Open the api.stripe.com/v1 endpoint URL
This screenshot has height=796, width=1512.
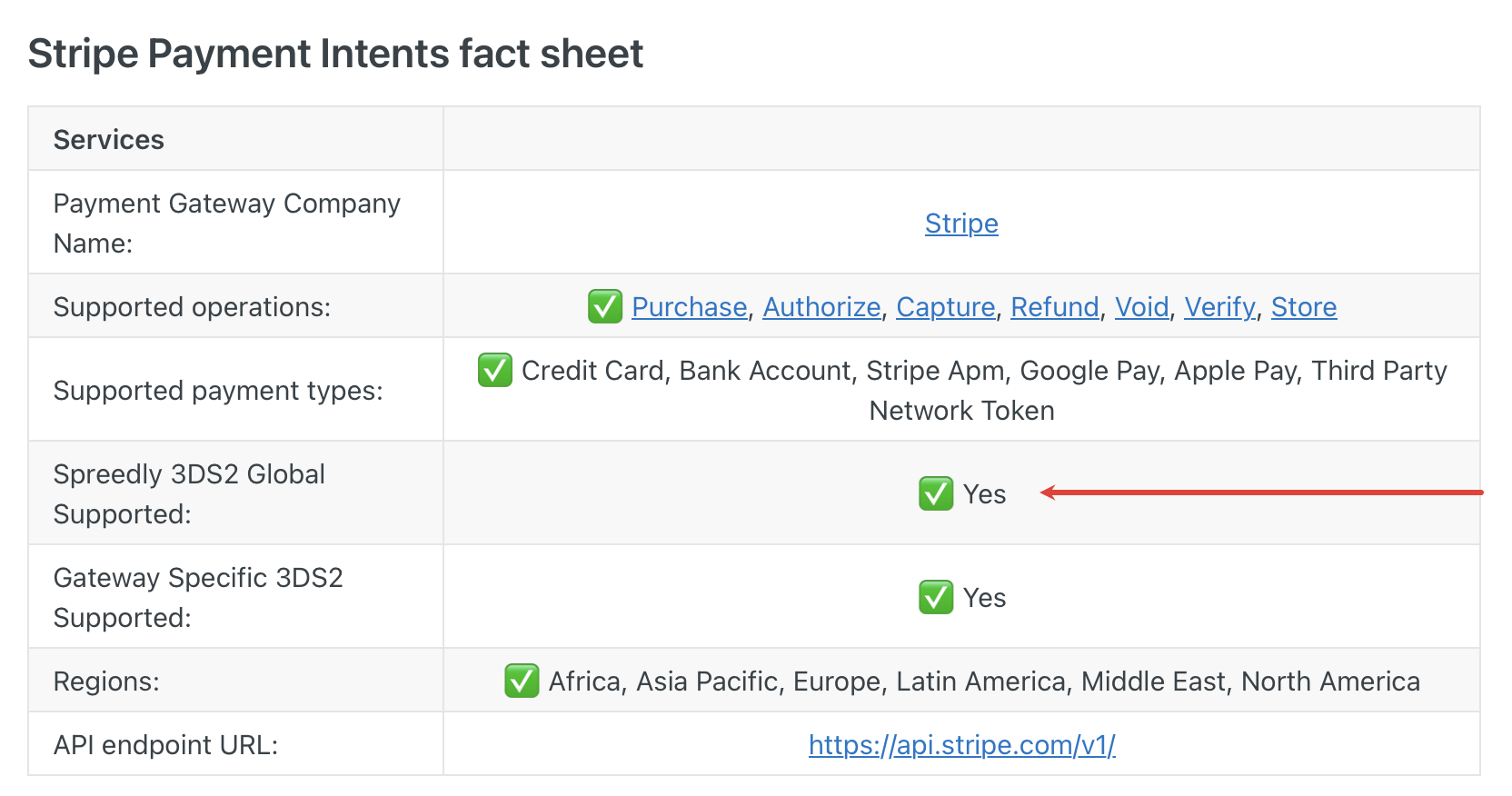961,745
